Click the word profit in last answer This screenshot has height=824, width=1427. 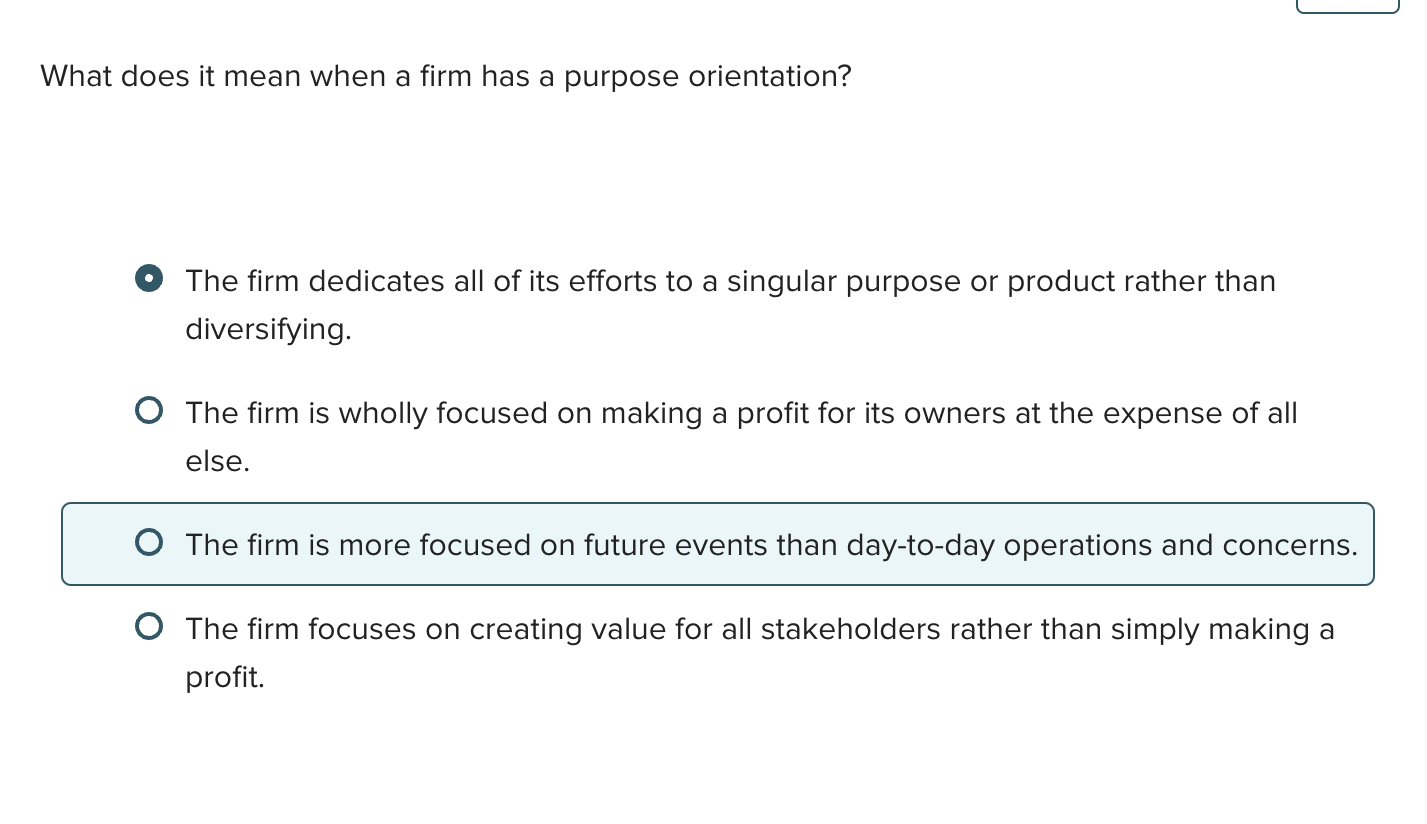click(x=222, y=677)
